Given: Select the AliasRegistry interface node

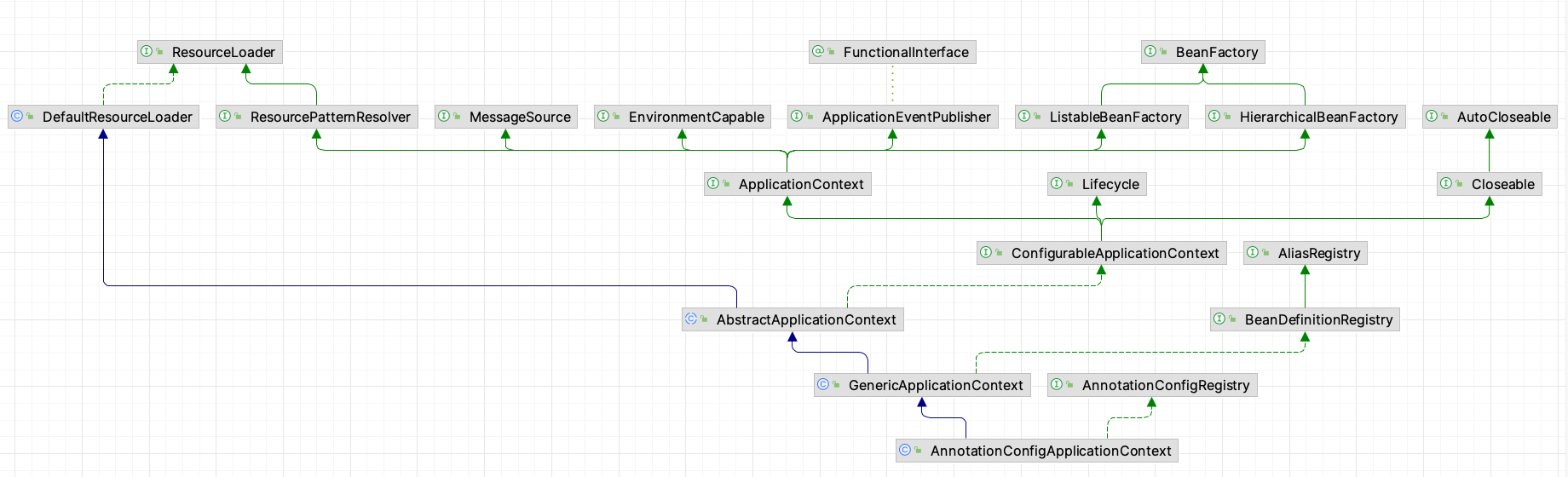Looking at the screenshot, I should [1317, 254].
